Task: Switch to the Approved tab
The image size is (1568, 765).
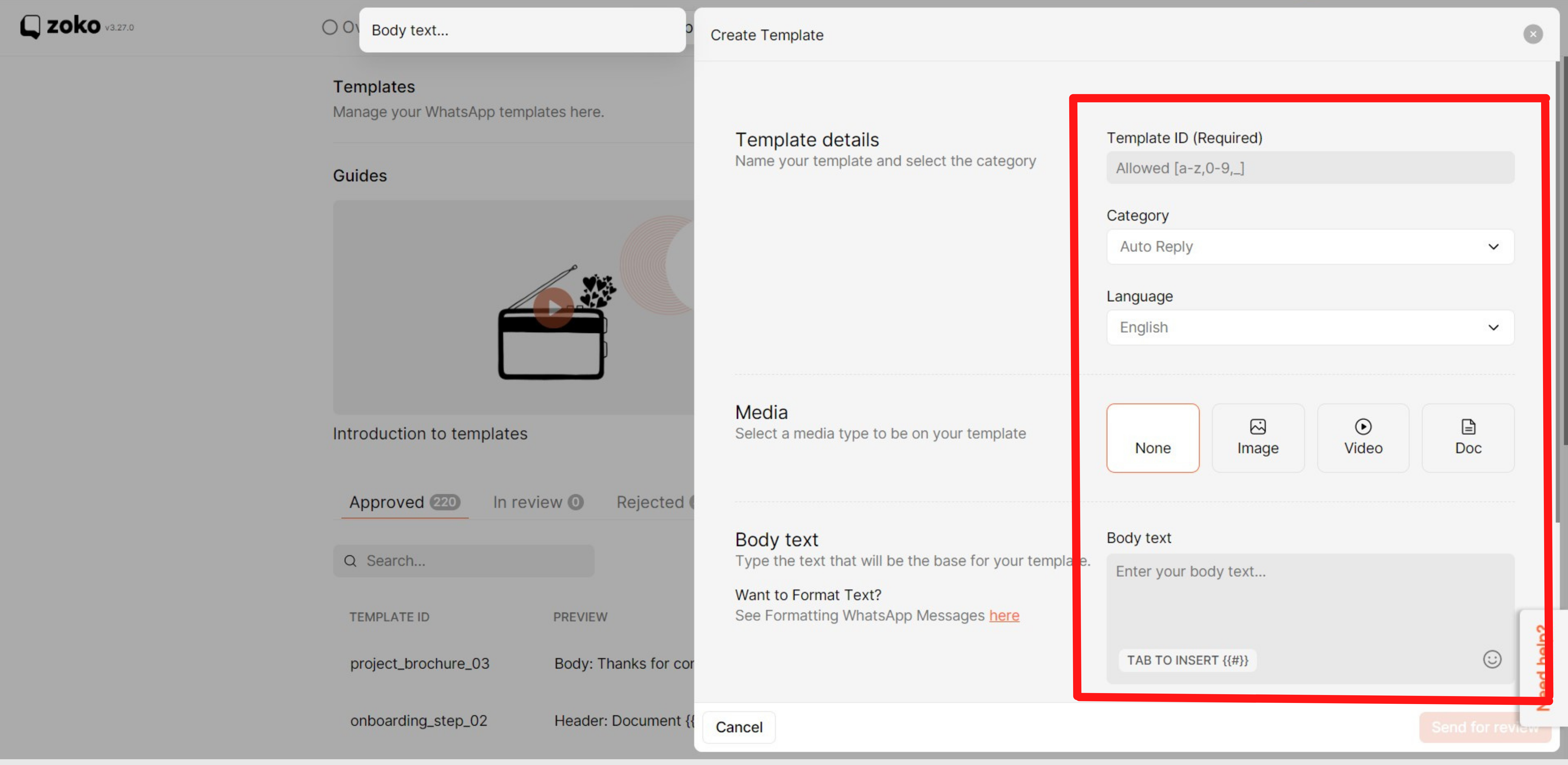Action: click(x=404, y=502)
